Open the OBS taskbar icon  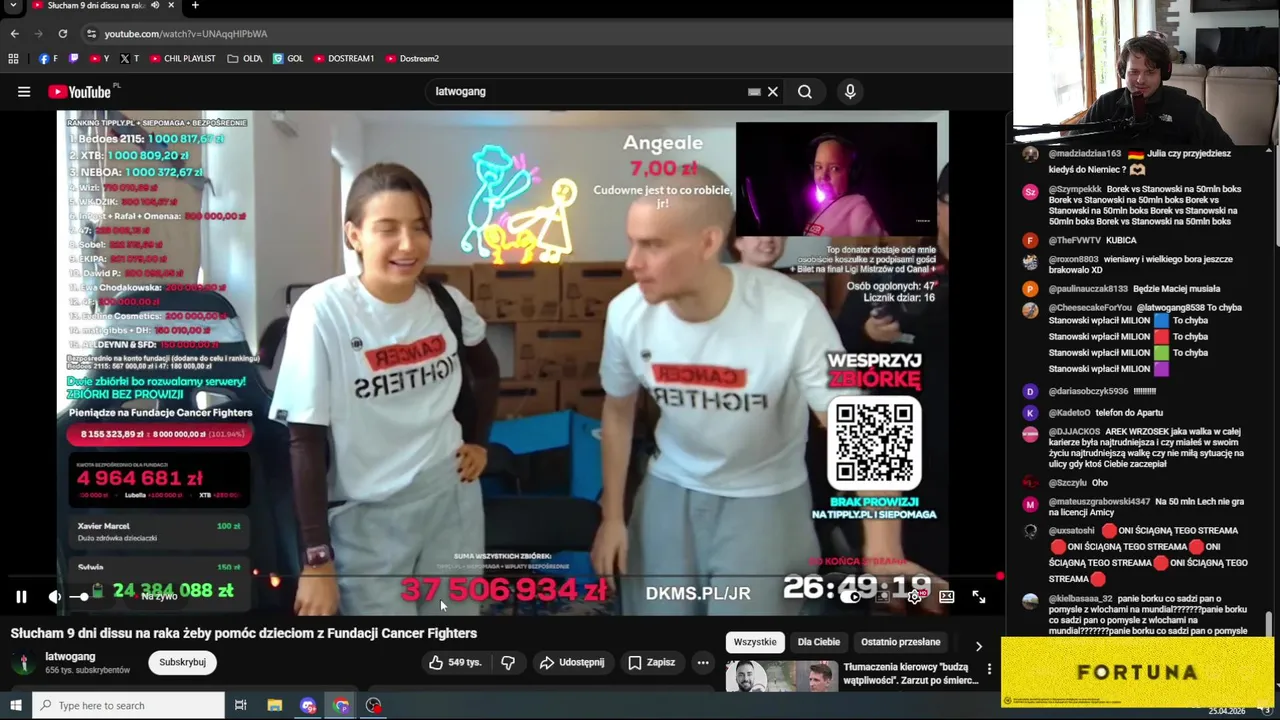[x=374, y=706]
